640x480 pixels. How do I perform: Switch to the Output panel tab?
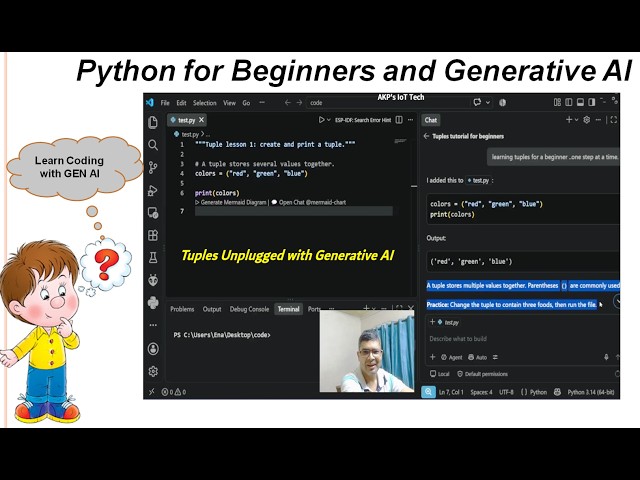click(212, 309)
